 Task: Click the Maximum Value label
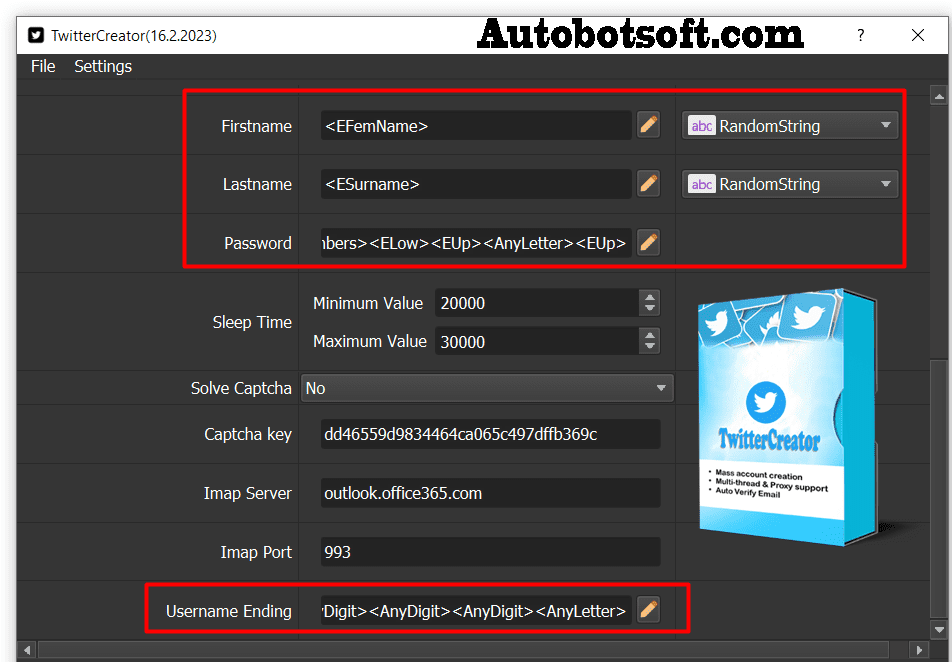(x=370, y=341)
